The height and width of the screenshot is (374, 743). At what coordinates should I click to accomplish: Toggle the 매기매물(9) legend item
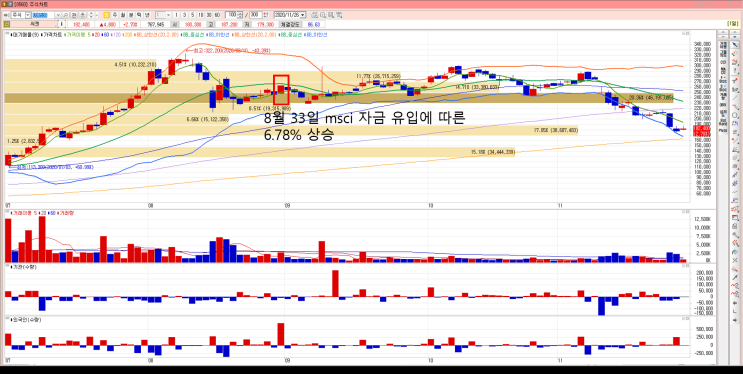point(25,34)
